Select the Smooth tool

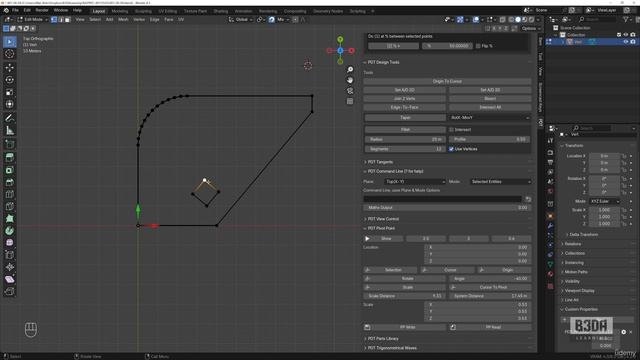click(10, 243)
